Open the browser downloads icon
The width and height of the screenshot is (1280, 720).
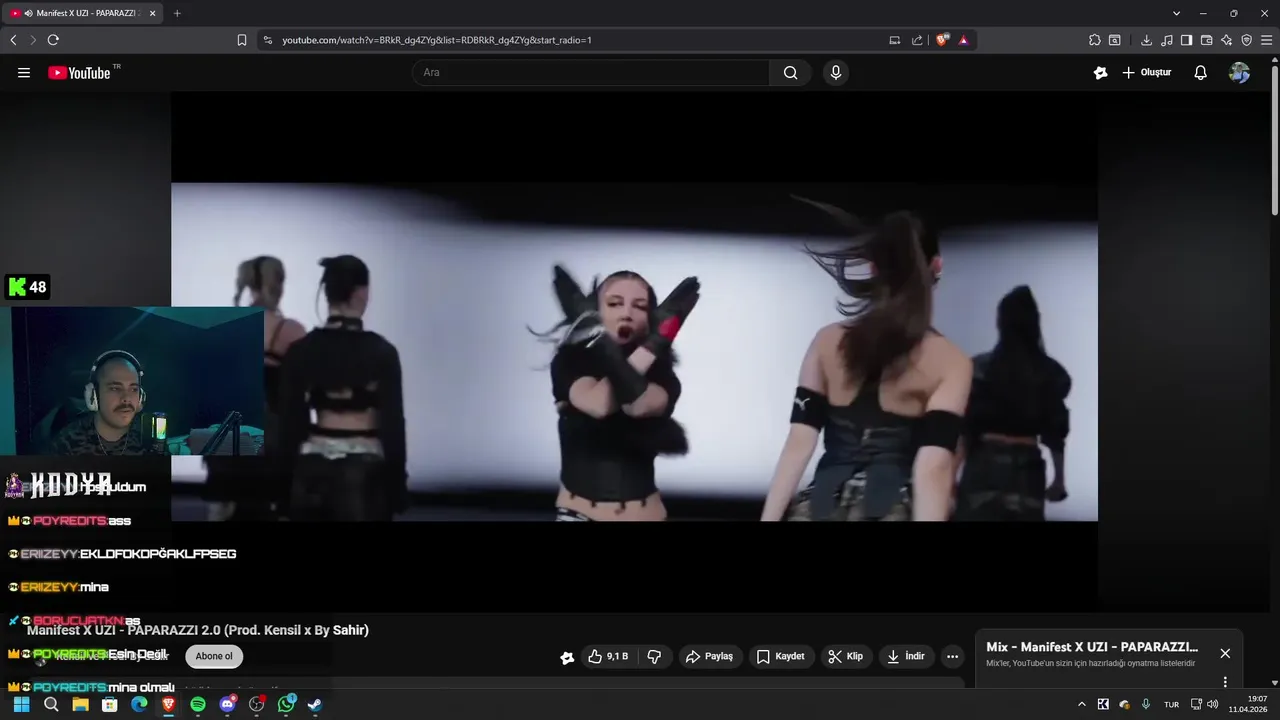coord(1146,40)
